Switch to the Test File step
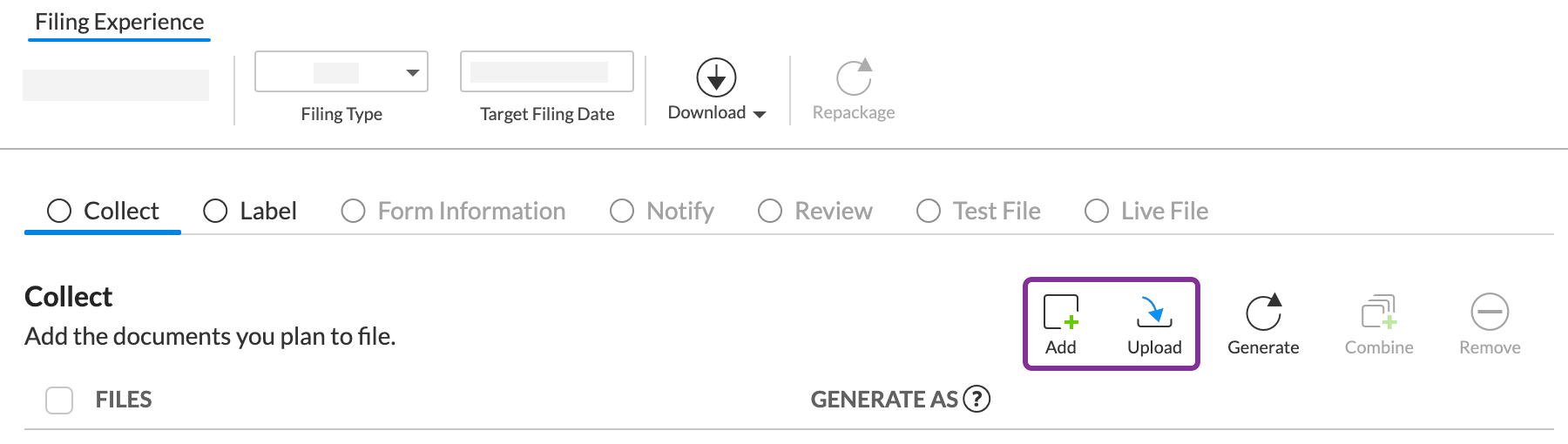The image size is (1568, 444). pos(978,212)
